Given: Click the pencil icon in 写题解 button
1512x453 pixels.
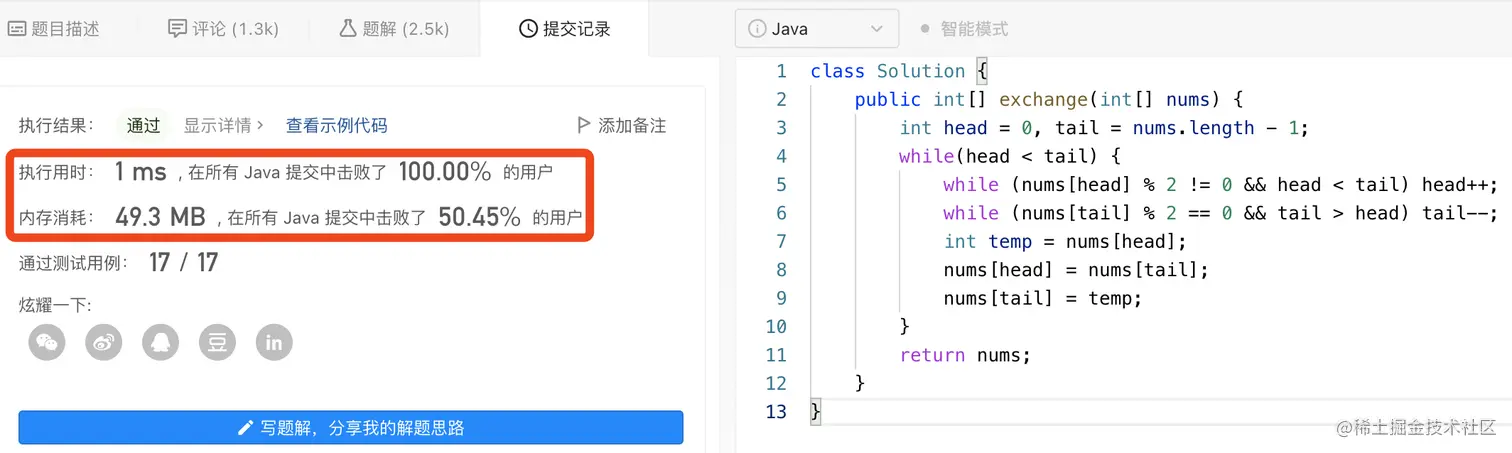Looking at the screenshot, I should coord(245,428).
